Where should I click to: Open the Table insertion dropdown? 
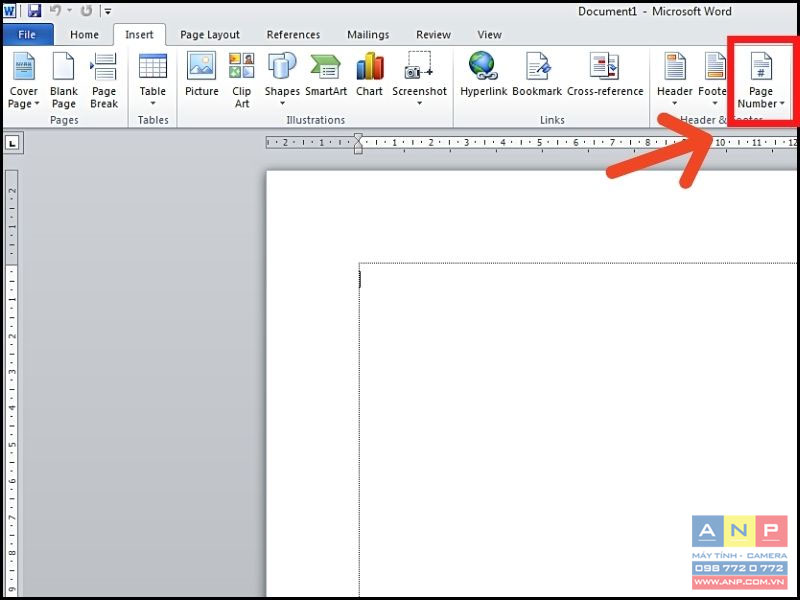point(153,80)
